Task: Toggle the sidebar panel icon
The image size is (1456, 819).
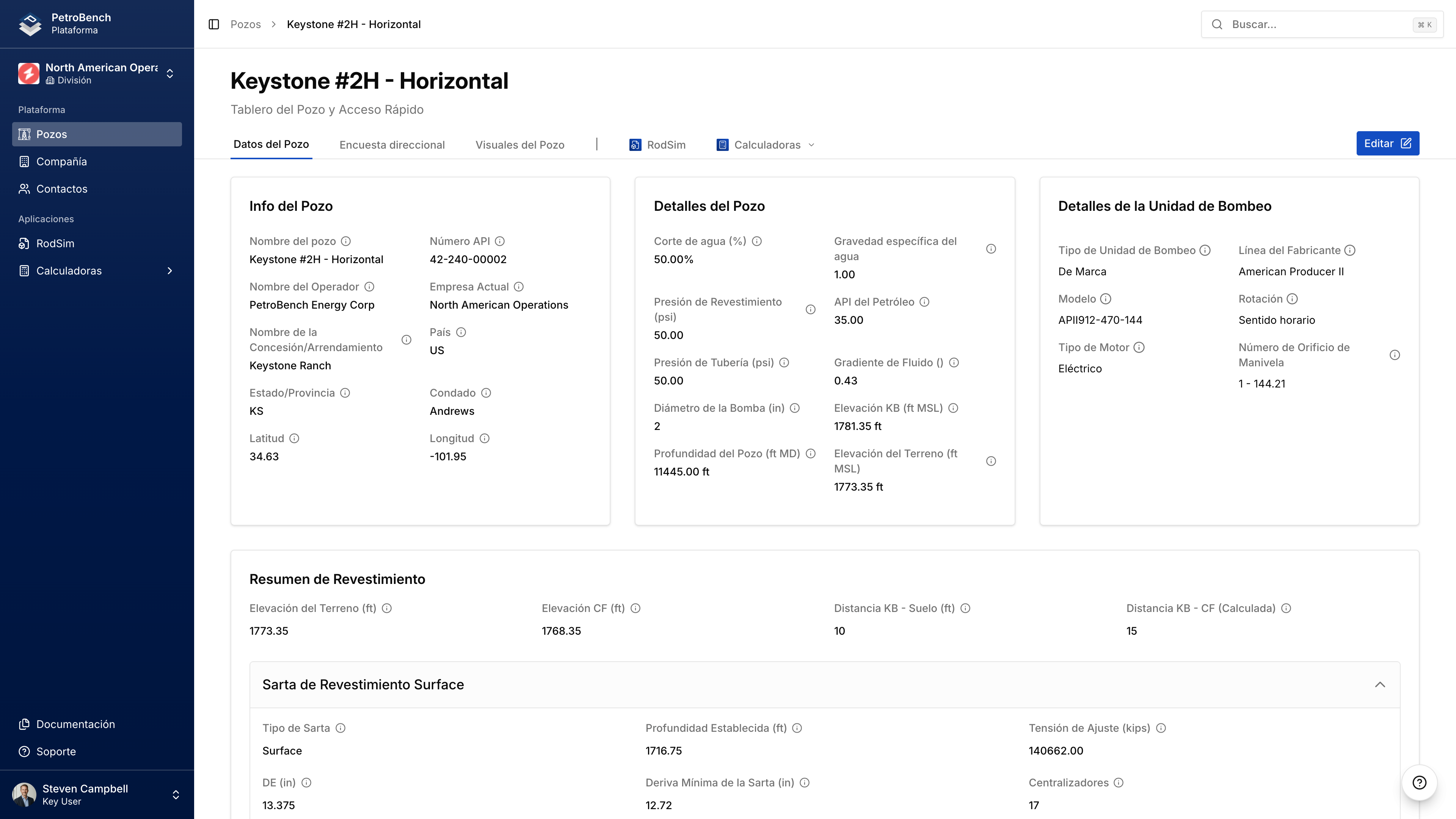Action: tap(213, 24)
